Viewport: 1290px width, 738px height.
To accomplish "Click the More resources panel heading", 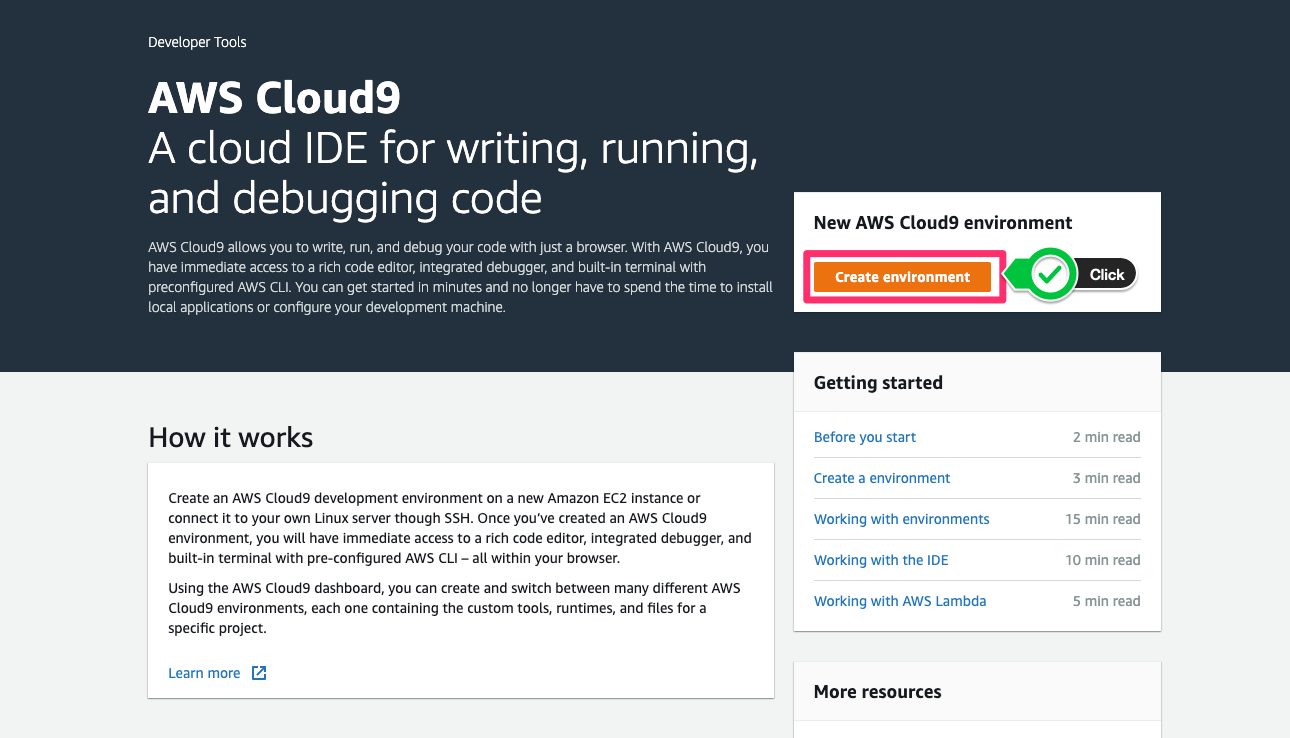I will point(877,692).
